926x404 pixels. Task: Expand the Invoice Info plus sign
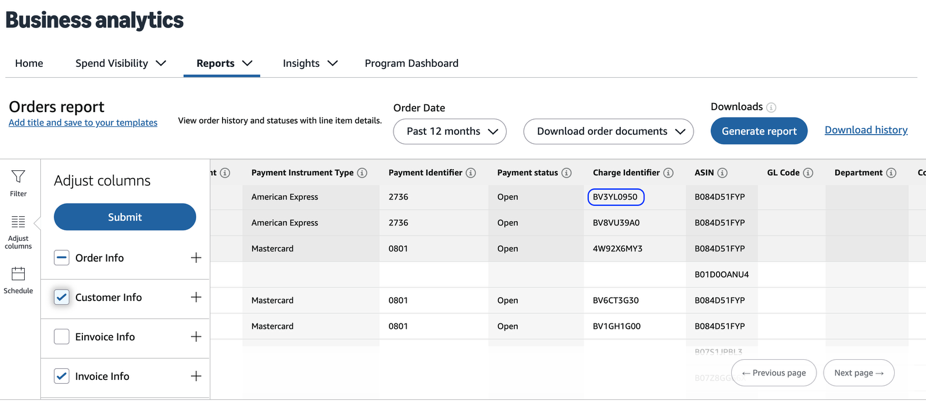point(196,376)
